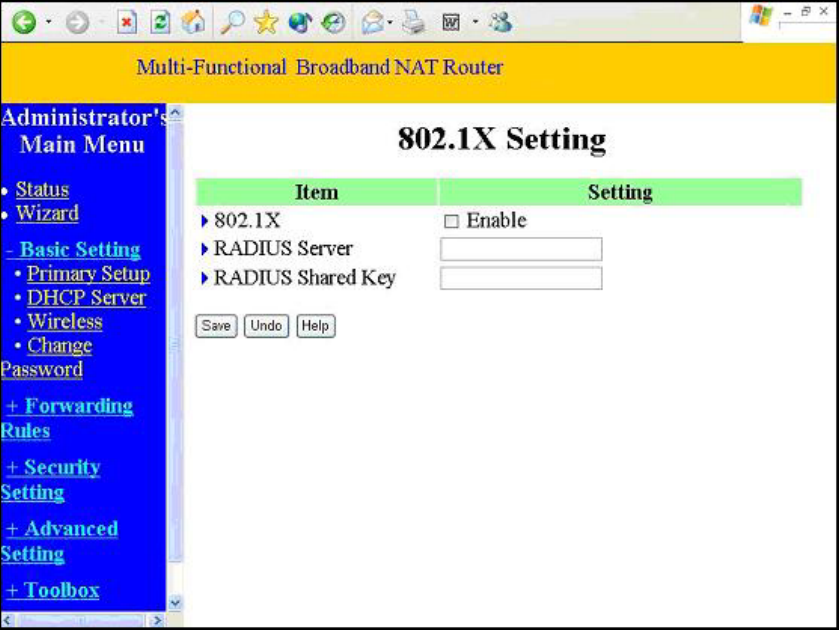This screenshot has height=630, width=839.
Task: Click the sidebar horizontal scrollbar thumb
Action: pyautogui.click(x=81, y=620)
